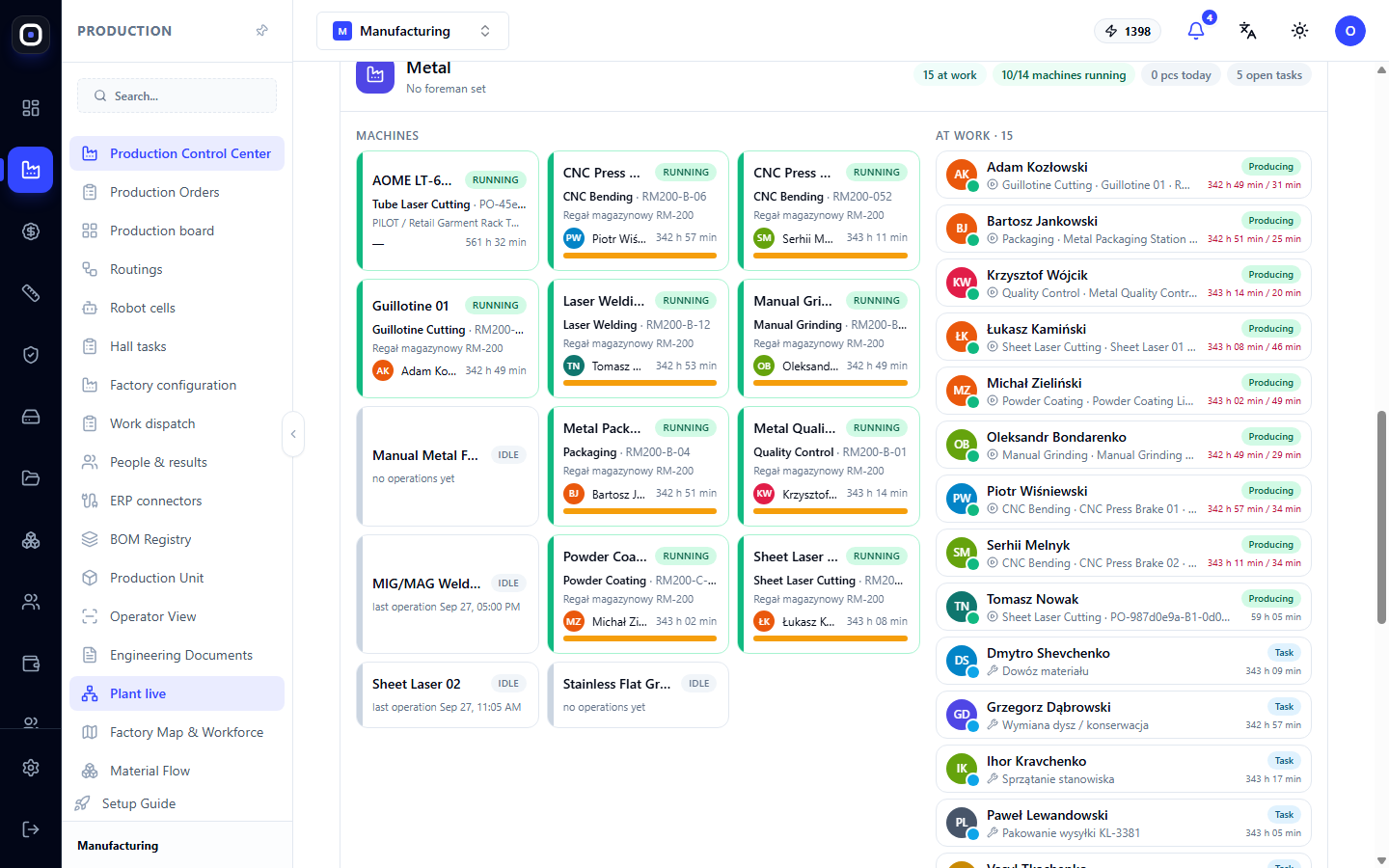Open settings gear in the left rail
Screen dimensions: 1389x868
click(31, 768)
